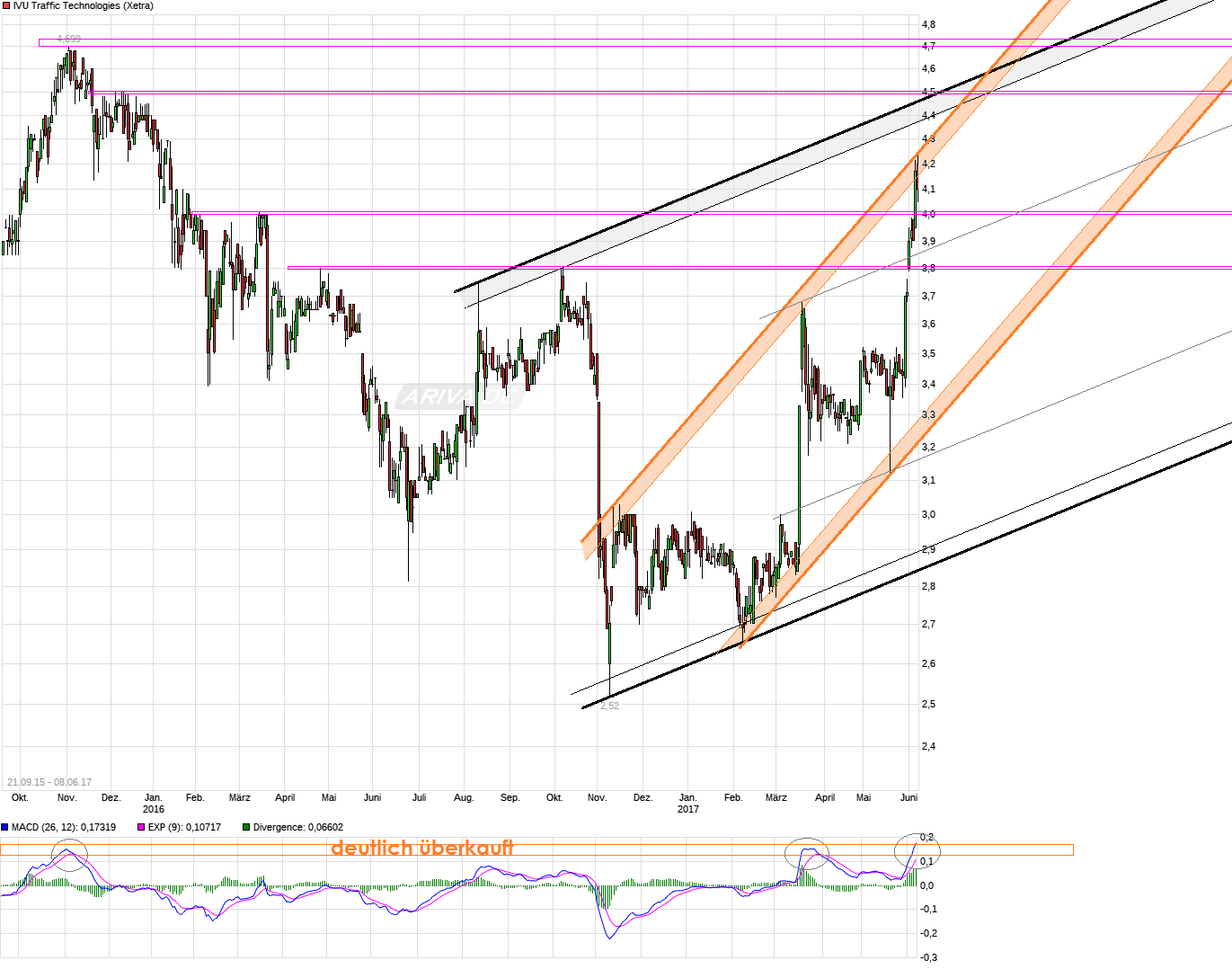Click the 4,1 price axis value
This screenshot has height=969, width=1232.
click(928, 189)
